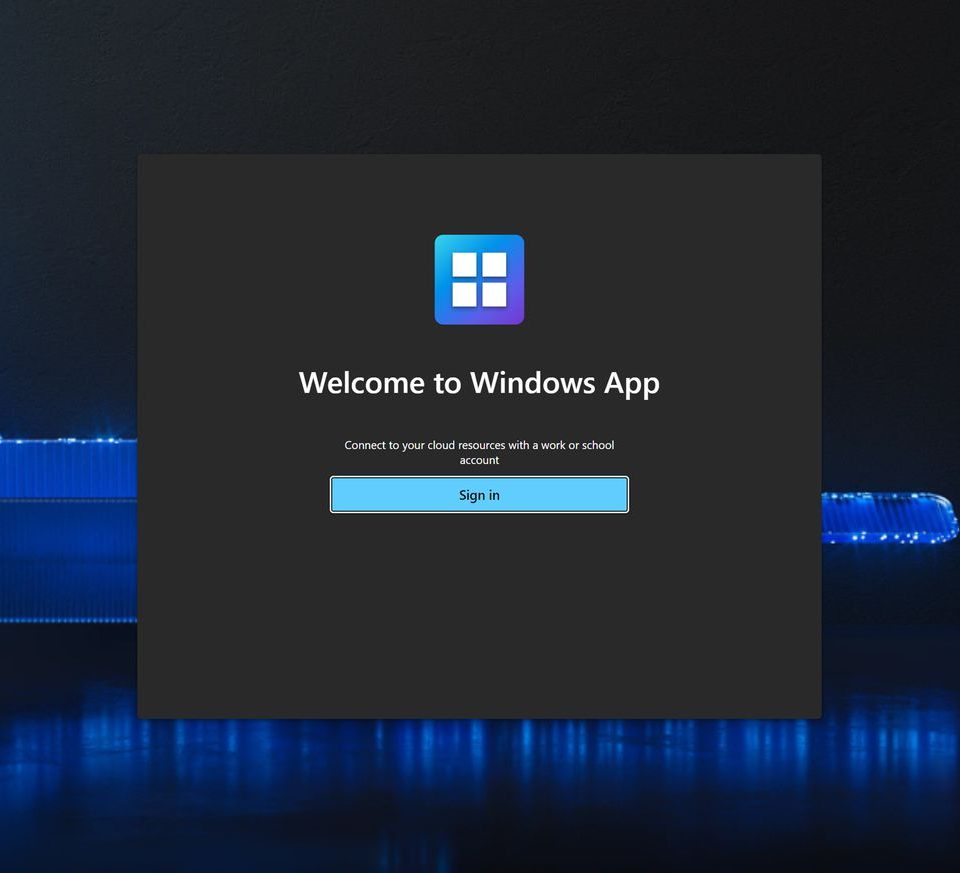Viewport: 960px width, 873px height.
Task: Click the glowing blue strip left of dialog
Action: tap(66, 468)
